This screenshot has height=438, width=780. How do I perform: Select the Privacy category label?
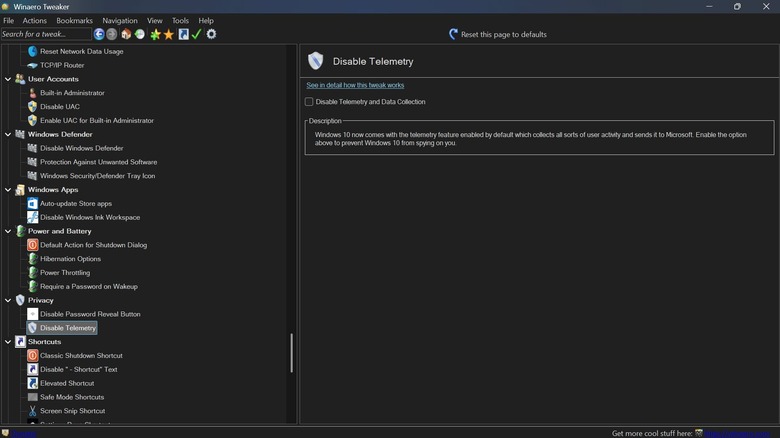point(41,300)
